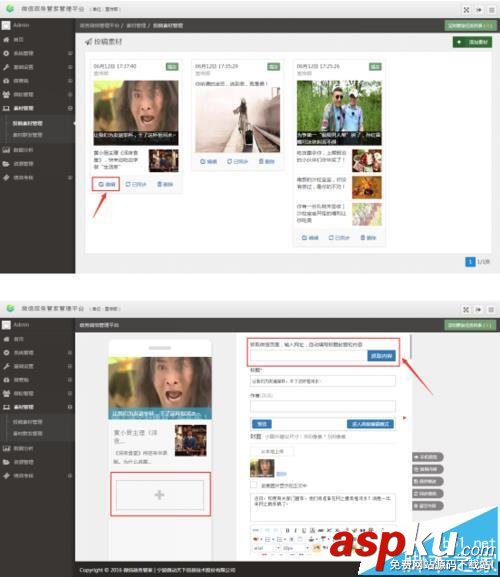Click upload from local button above cover thumbnail

tap(272, 451)
